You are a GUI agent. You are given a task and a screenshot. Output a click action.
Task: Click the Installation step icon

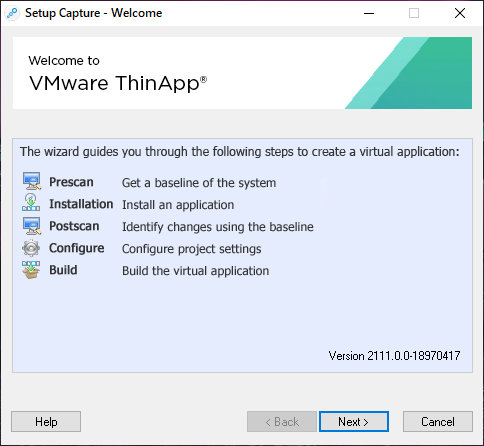coord(31,203)
